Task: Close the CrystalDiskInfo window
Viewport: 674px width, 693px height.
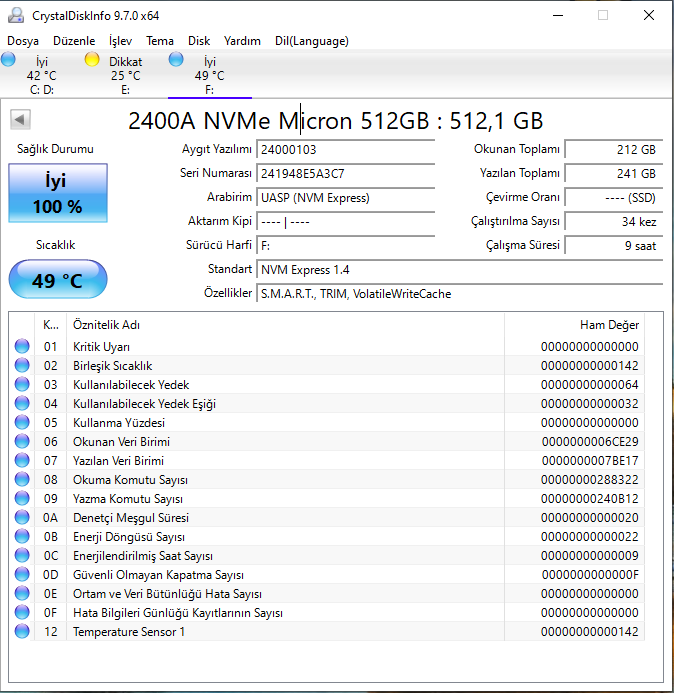Action: coord(648,15)
